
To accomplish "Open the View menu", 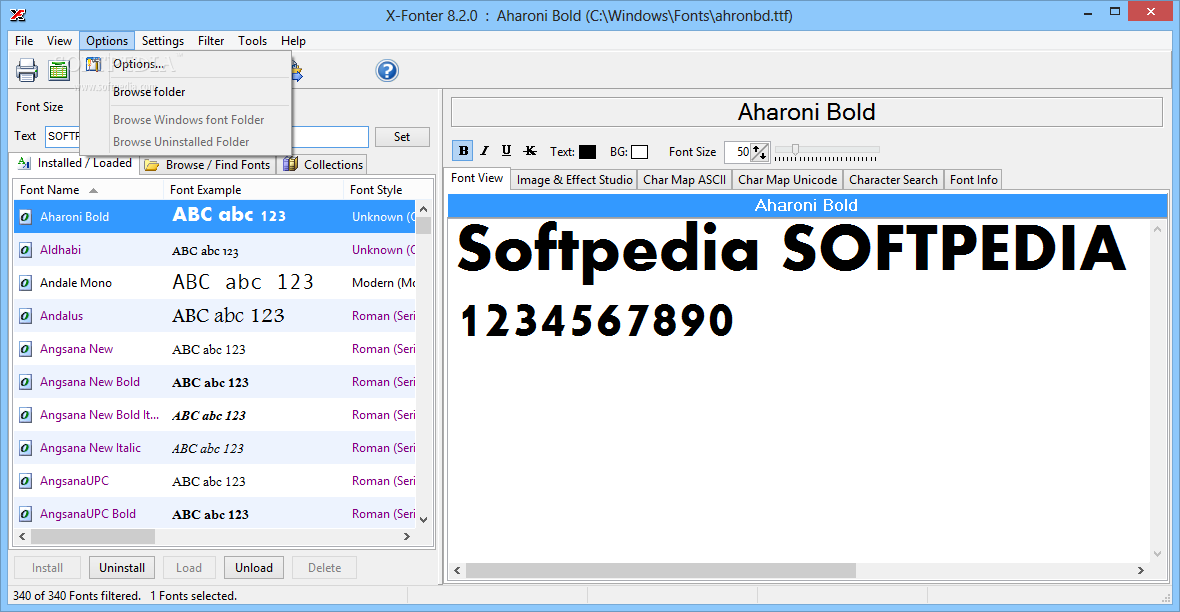I will (59, 41).
